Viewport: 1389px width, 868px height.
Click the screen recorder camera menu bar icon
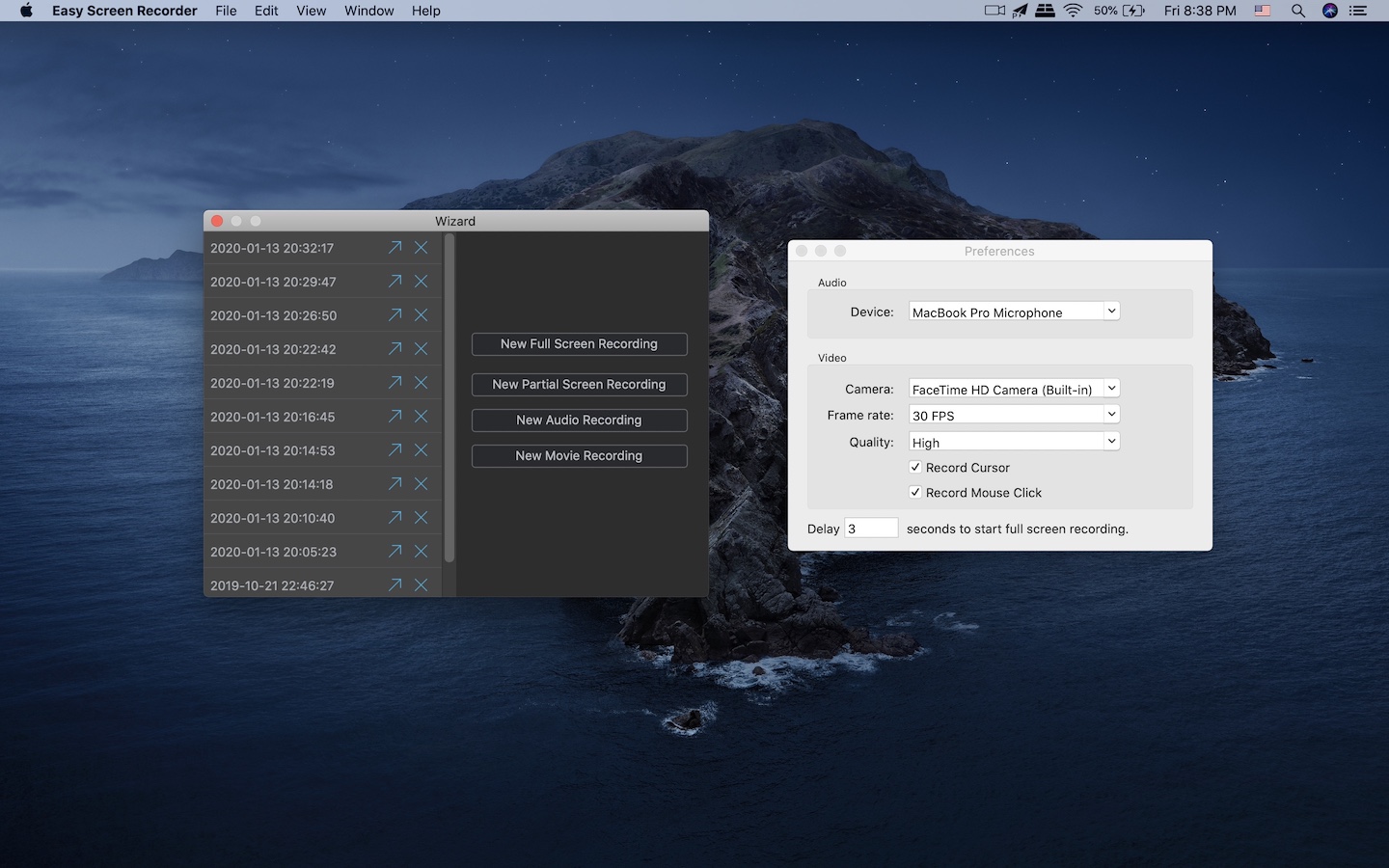(994, 11)
